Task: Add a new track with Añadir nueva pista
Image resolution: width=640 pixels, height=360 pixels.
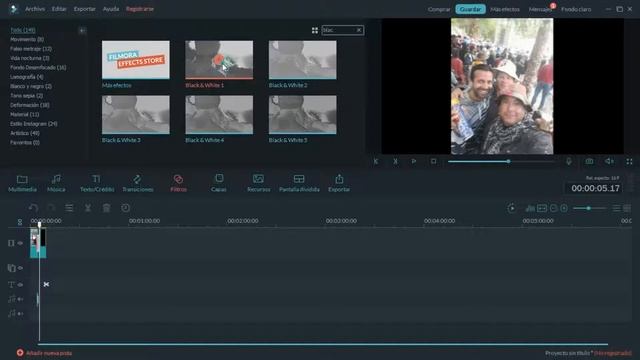Action: click(44, 353)
